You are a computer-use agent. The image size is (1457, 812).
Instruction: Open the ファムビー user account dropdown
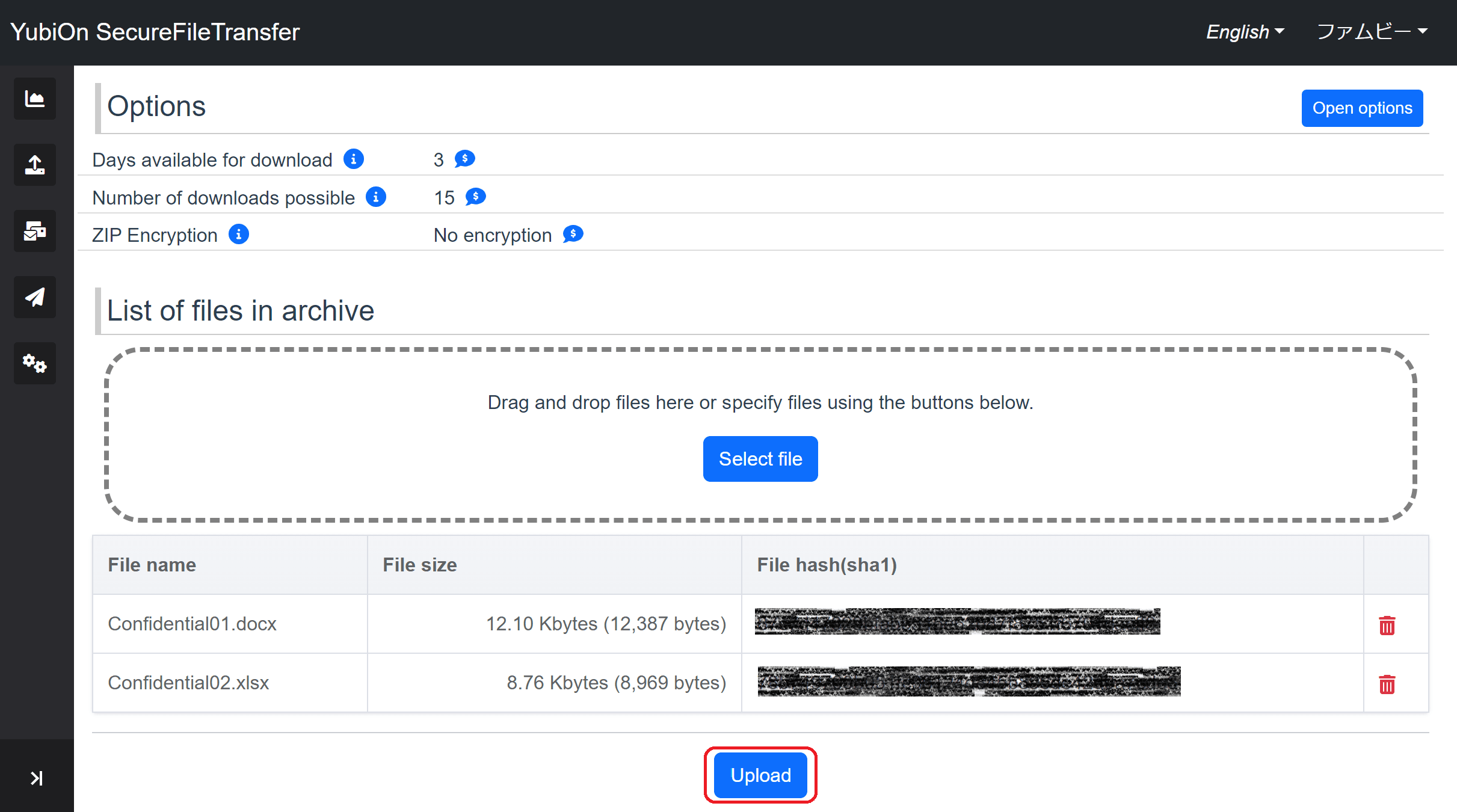[x=1372, y=32]
